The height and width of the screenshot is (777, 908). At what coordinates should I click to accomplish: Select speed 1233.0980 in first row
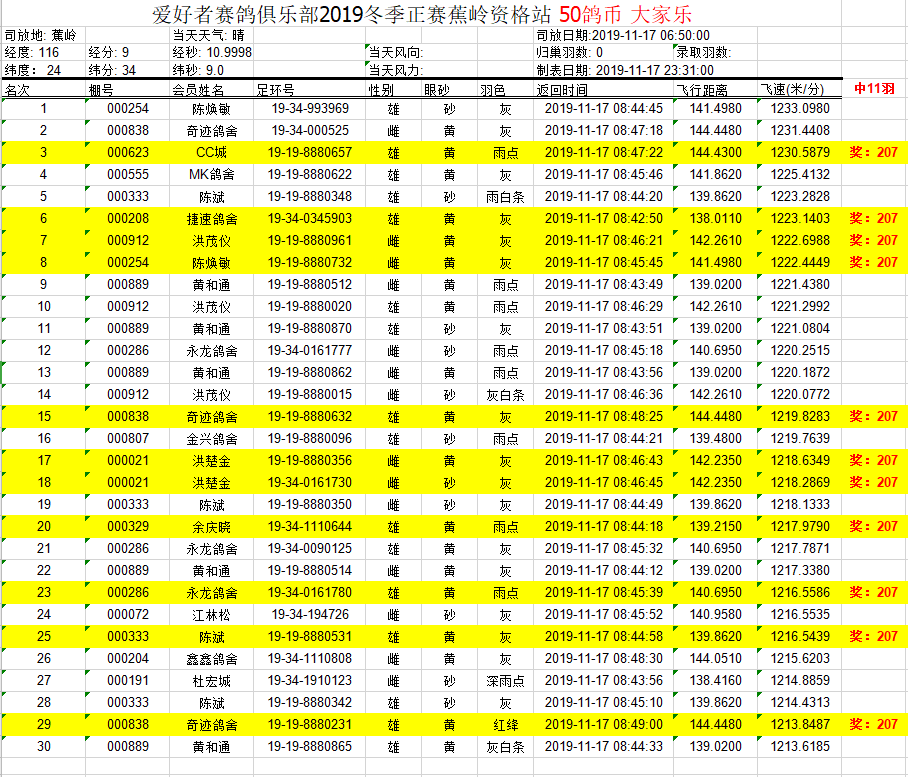point(799,109)
